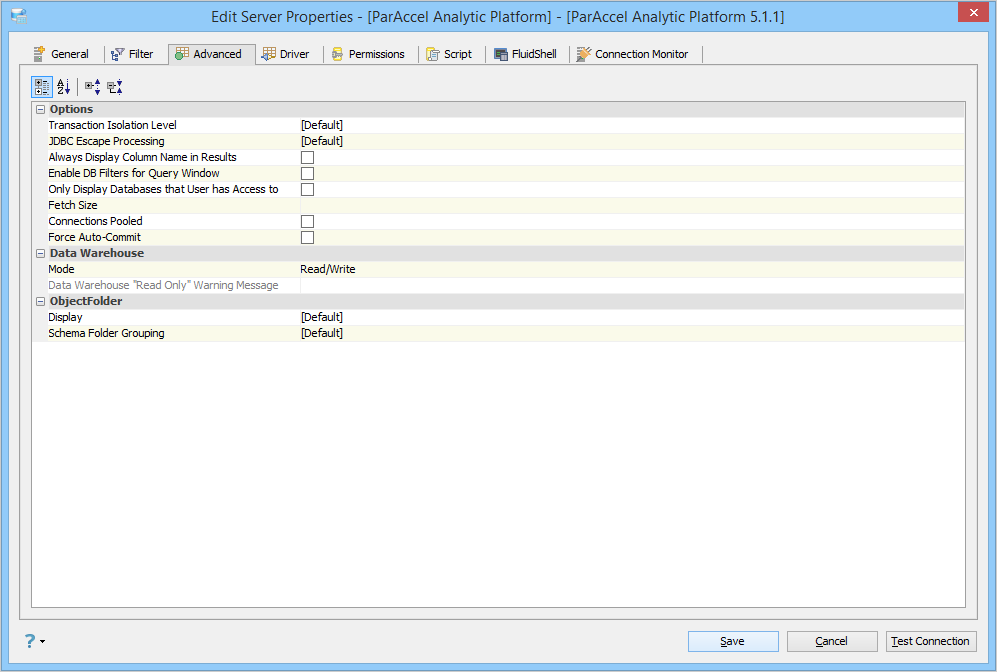The image size is (997, 672).
Task: Click the Test Connection button
Action: click(931, 641)
